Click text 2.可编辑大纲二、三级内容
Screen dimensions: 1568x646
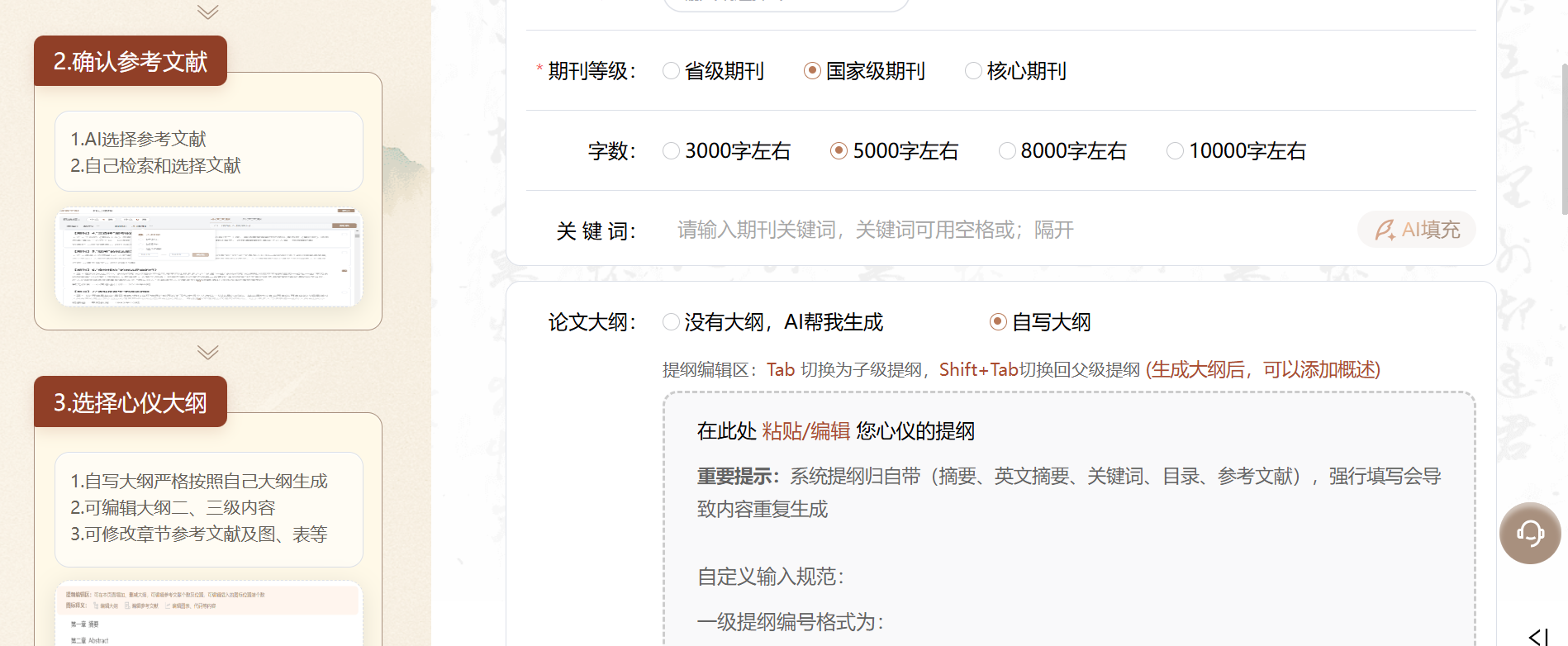coord(173,507)
